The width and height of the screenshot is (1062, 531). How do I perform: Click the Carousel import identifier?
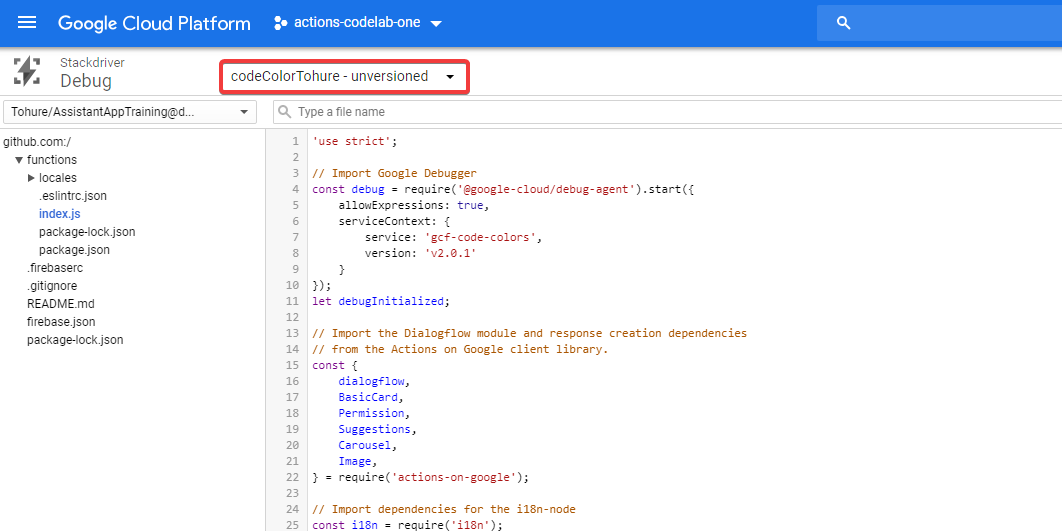[364, 445]
